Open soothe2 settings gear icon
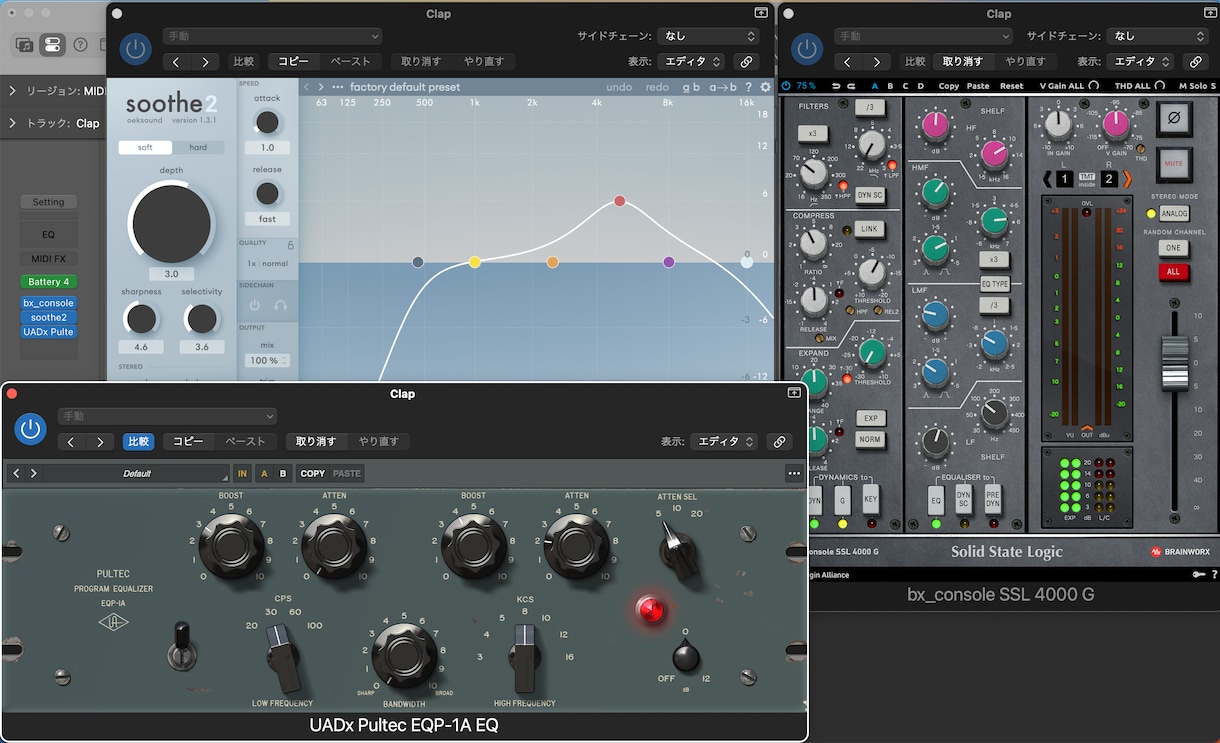Screen dimensions: 1220x743 tap(765, 87)
